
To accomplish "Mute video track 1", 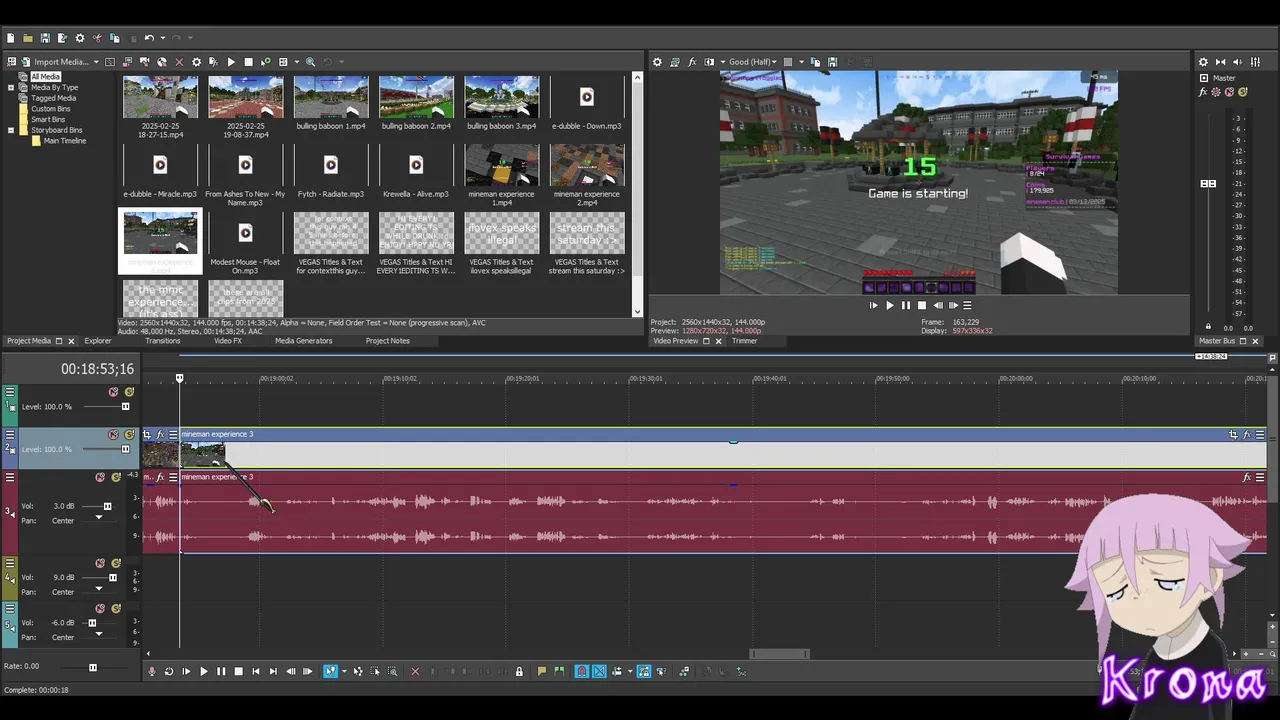I will (x=113, y=392).
